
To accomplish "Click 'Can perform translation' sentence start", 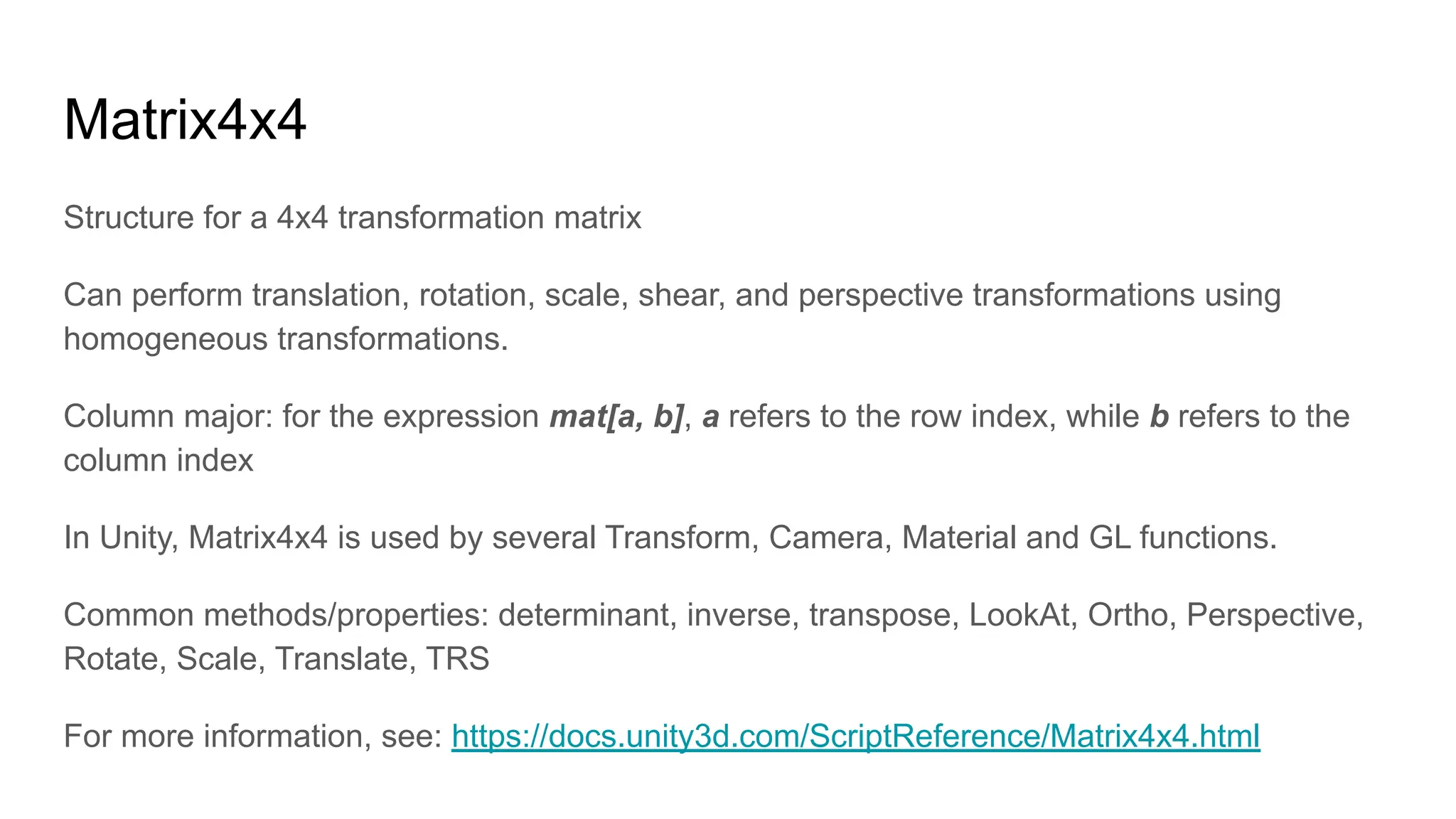I will (x=235, y=295).
